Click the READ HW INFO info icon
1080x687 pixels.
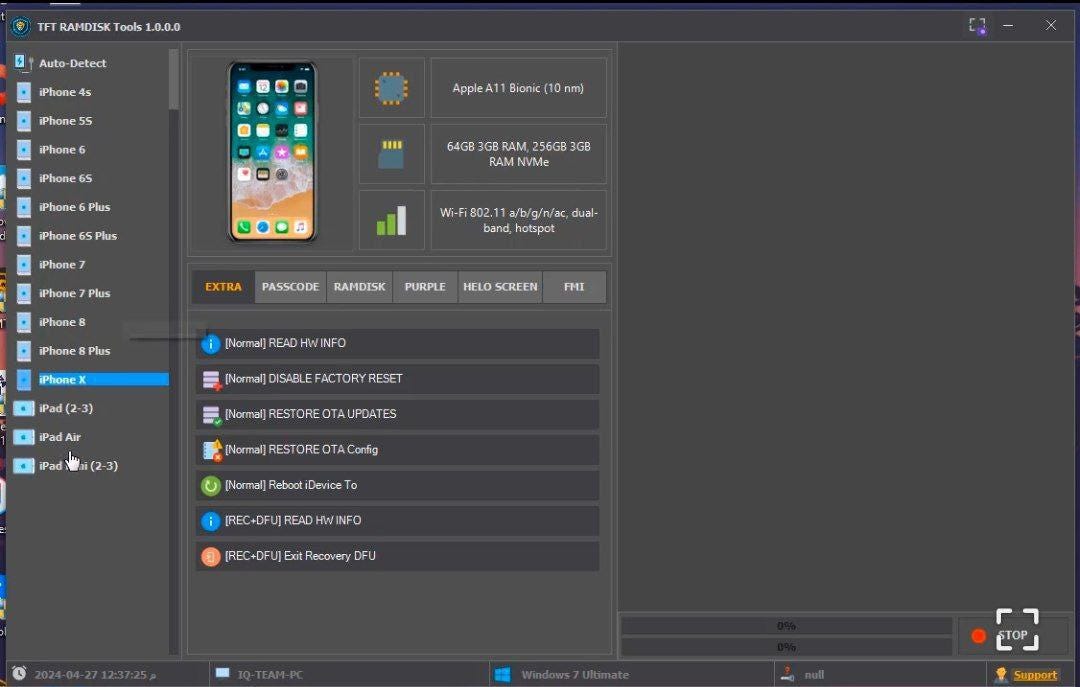(211, 343)
